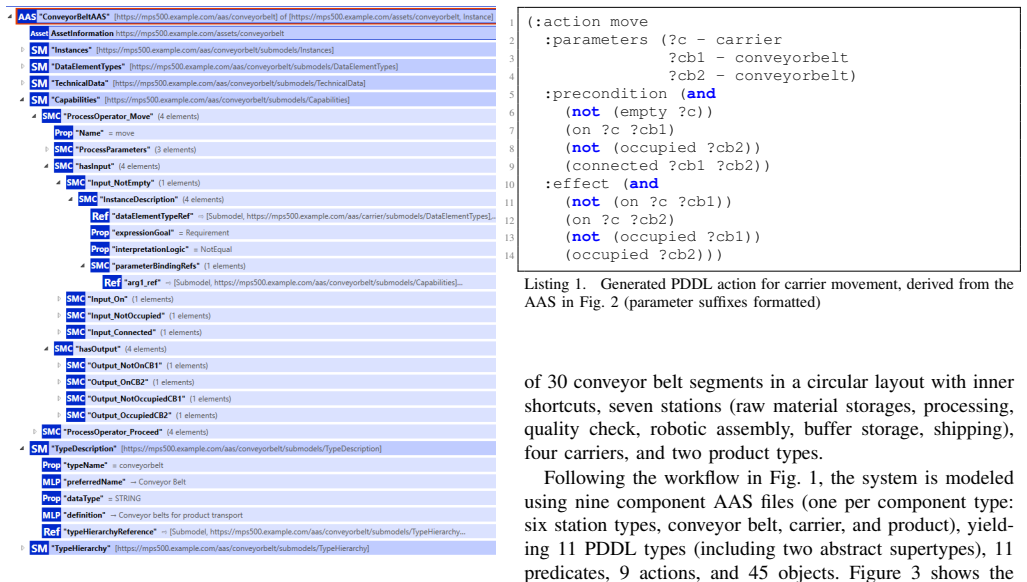Click the Prop icon next to typeName
The image size is (1027, 582).
click(x=51, y=465)
